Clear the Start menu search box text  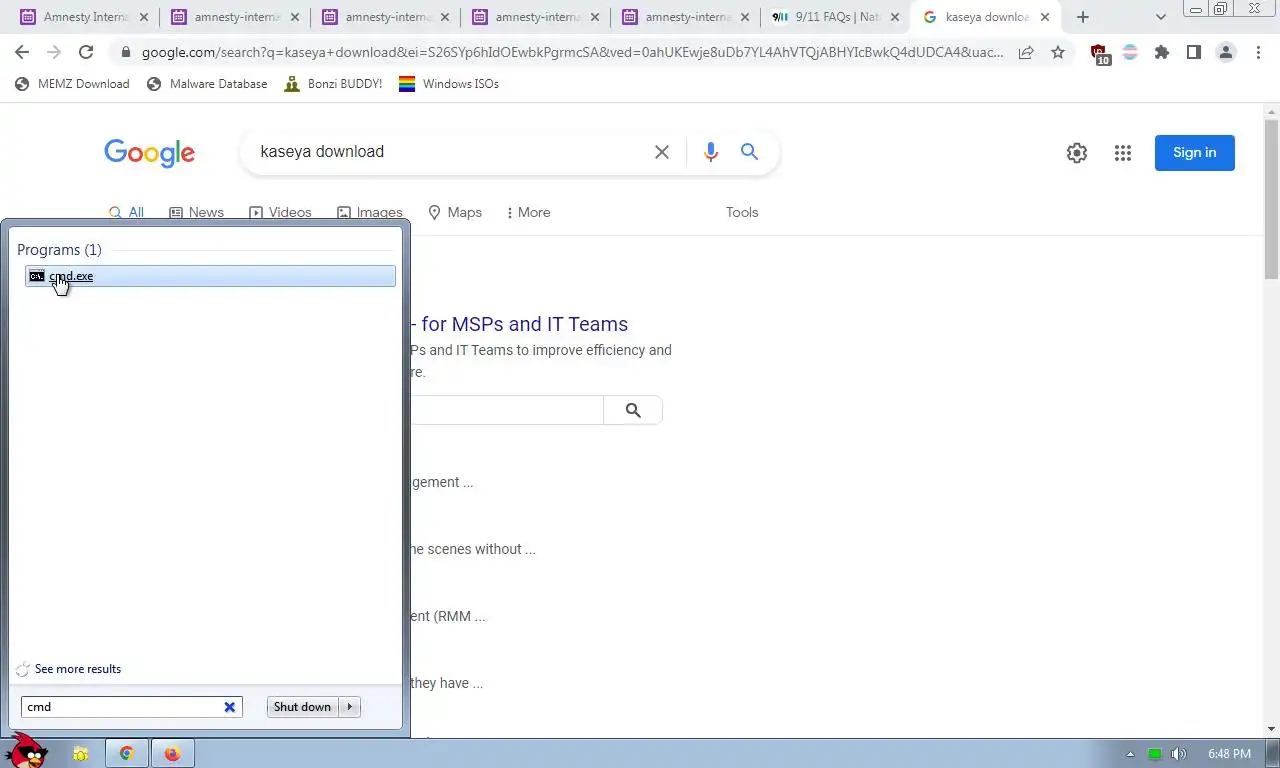(x=229, y=707)
